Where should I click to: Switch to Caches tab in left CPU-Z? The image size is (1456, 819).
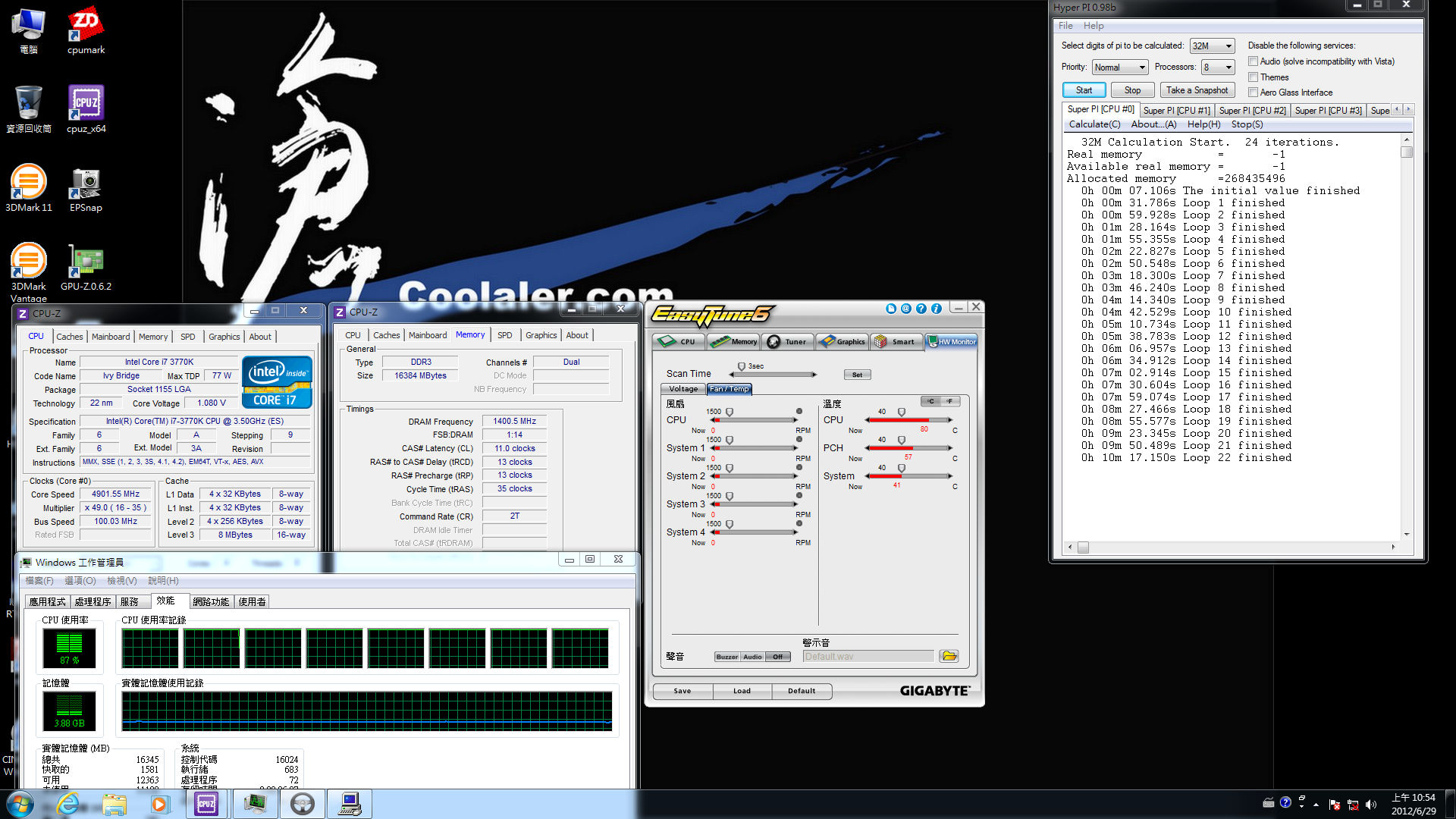[70, 337]
